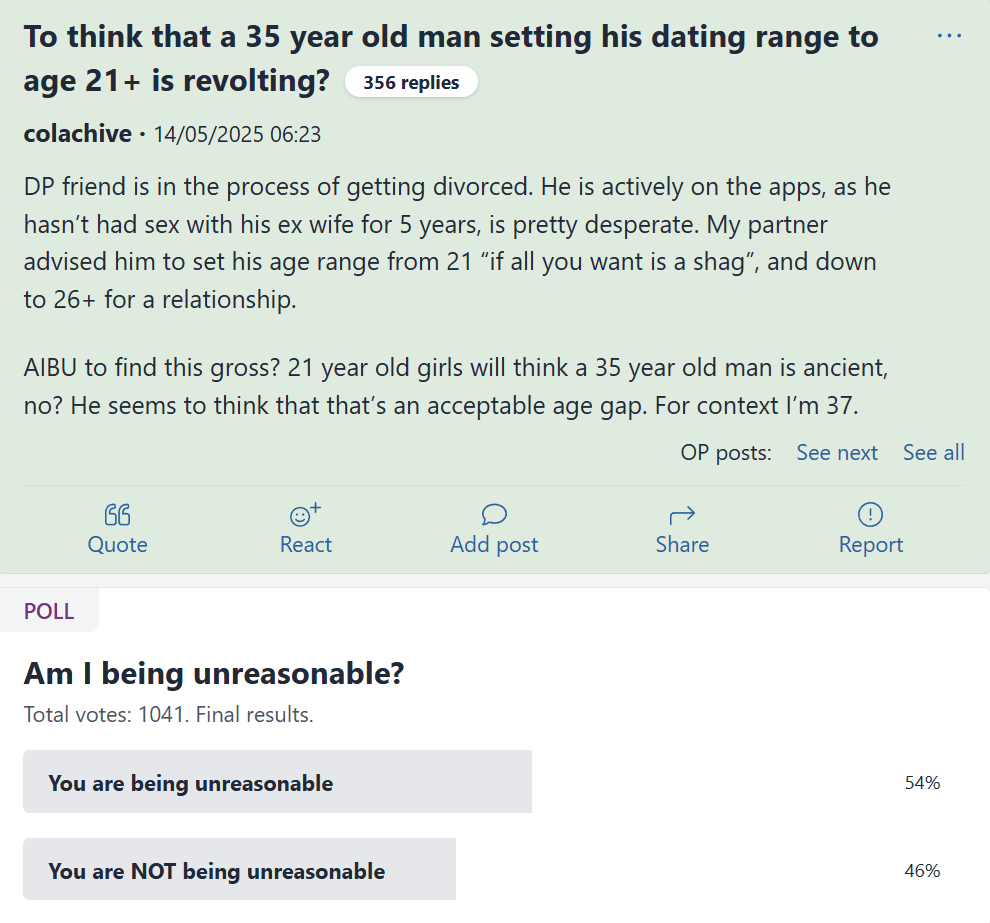Viewport: 990px width, 923px height.
Task: Select the POLL tab label
Action: [49, 610]
